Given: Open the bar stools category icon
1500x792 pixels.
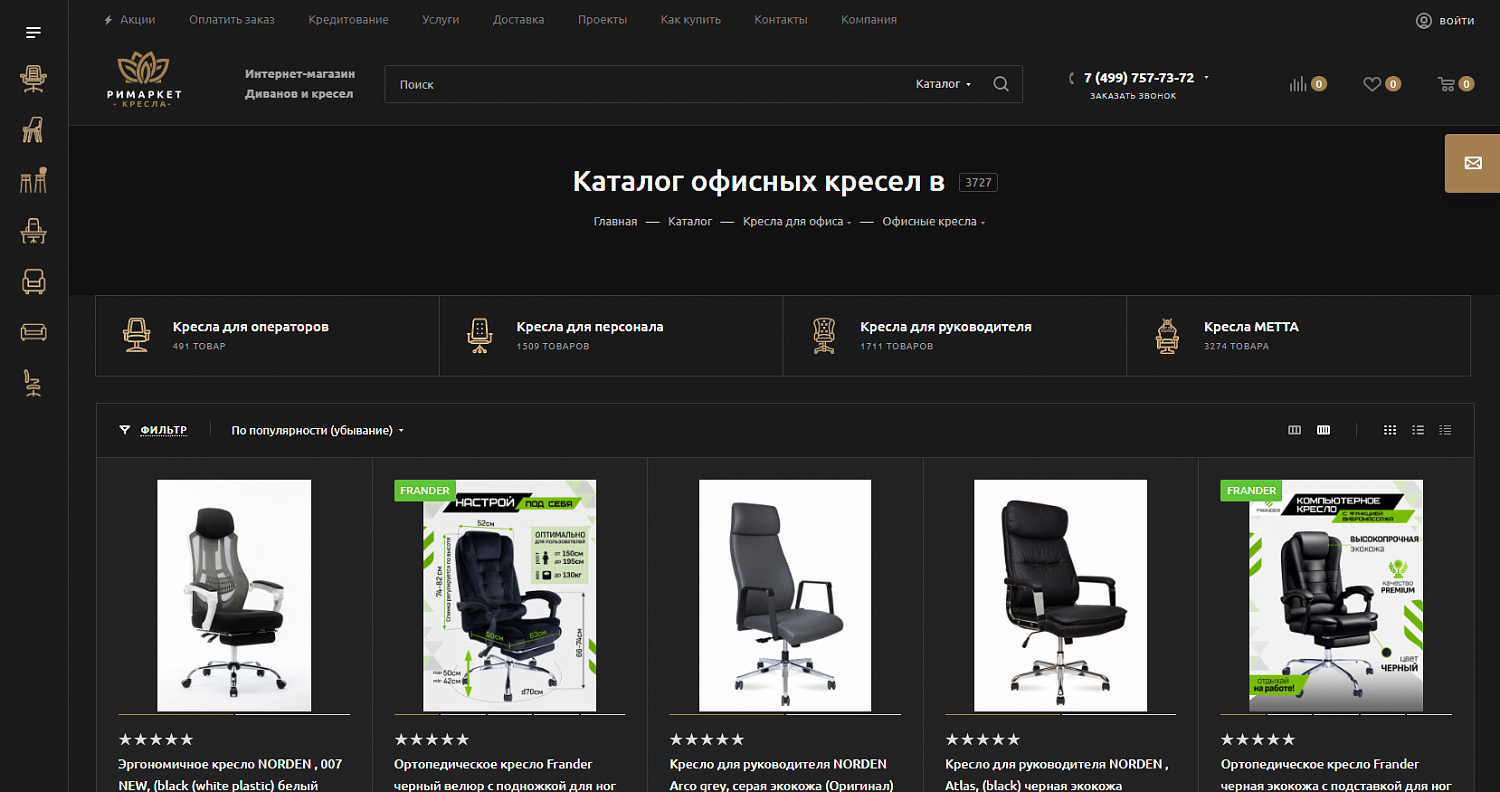Looking at the screenshot, I should [x=34, y=180].
